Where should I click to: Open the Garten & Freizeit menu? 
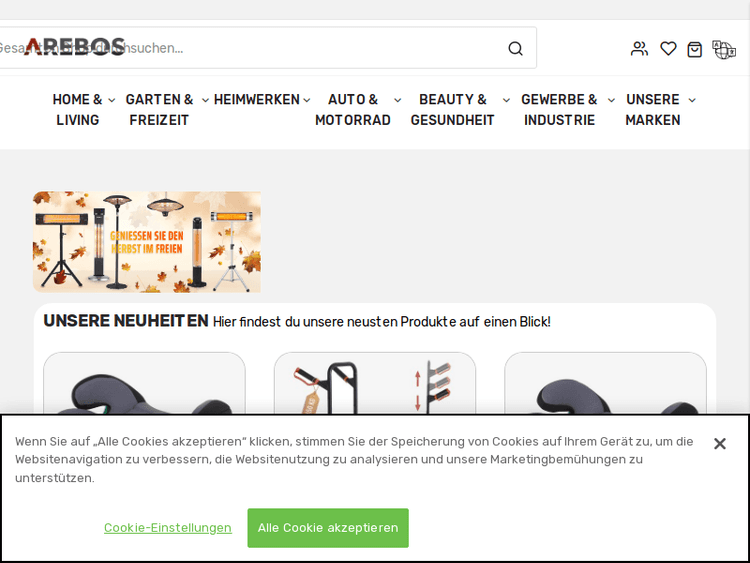point(159,110)
